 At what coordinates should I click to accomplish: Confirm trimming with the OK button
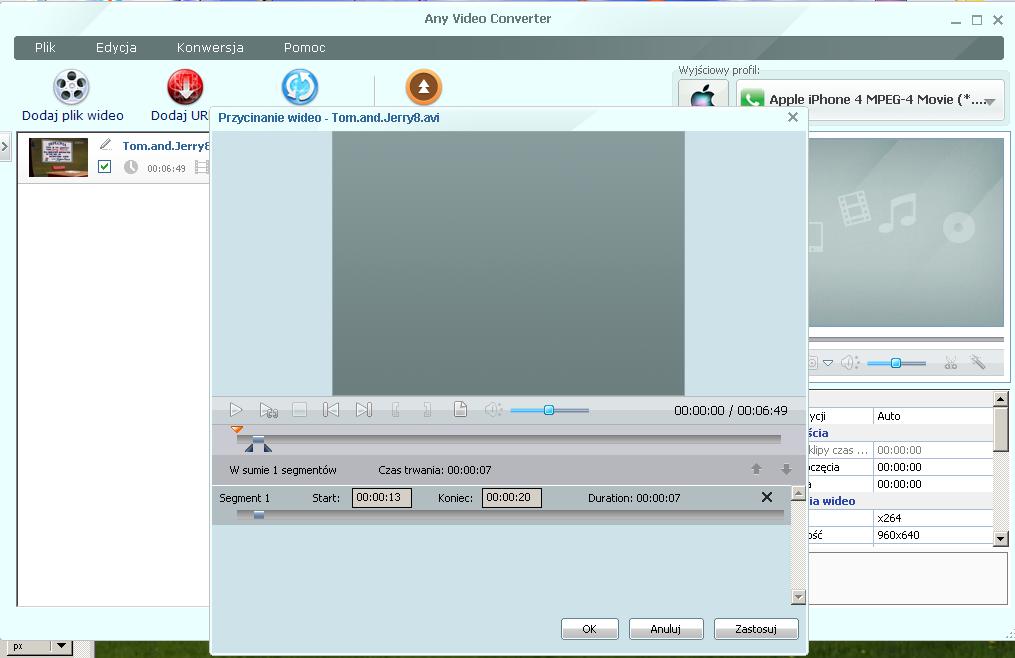590,629
